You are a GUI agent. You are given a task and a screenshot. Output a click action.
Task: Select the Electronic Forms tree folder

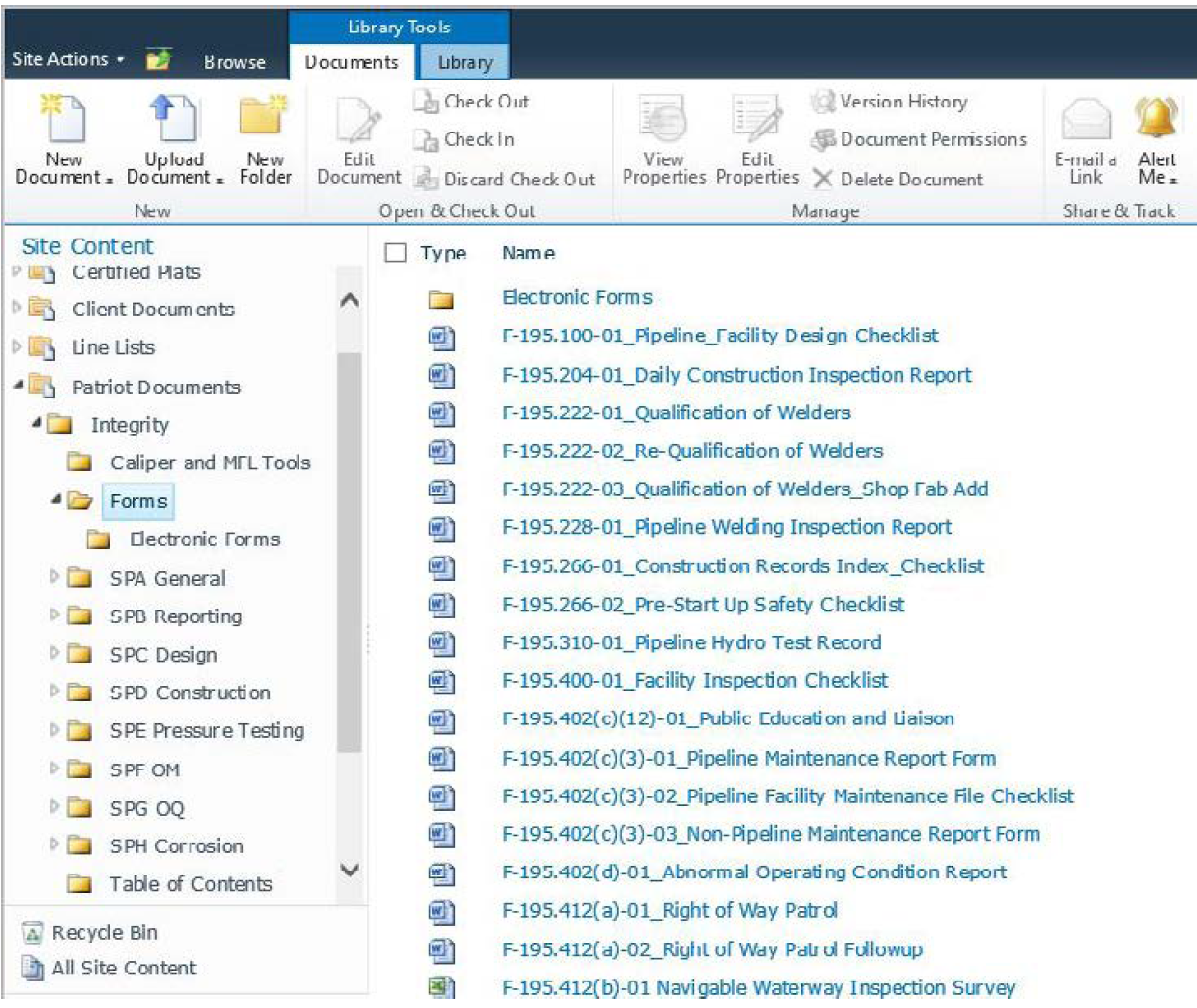pos(204,539)
